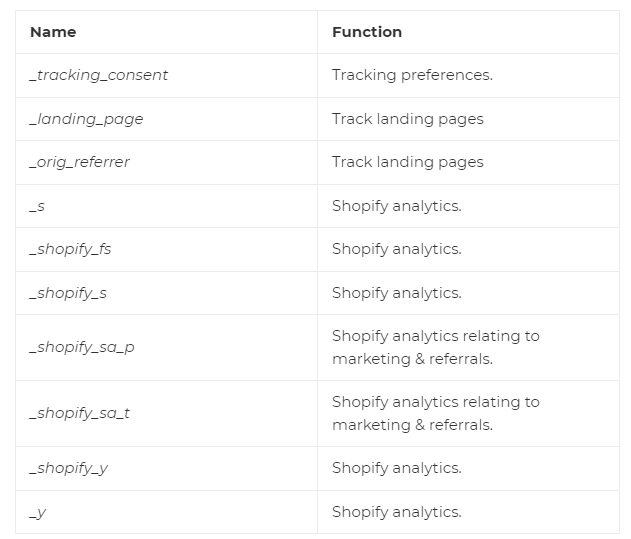Click the _shopify_fs cookie name
The width and height of the screenshot is (631, 539).
pos(71,249)
